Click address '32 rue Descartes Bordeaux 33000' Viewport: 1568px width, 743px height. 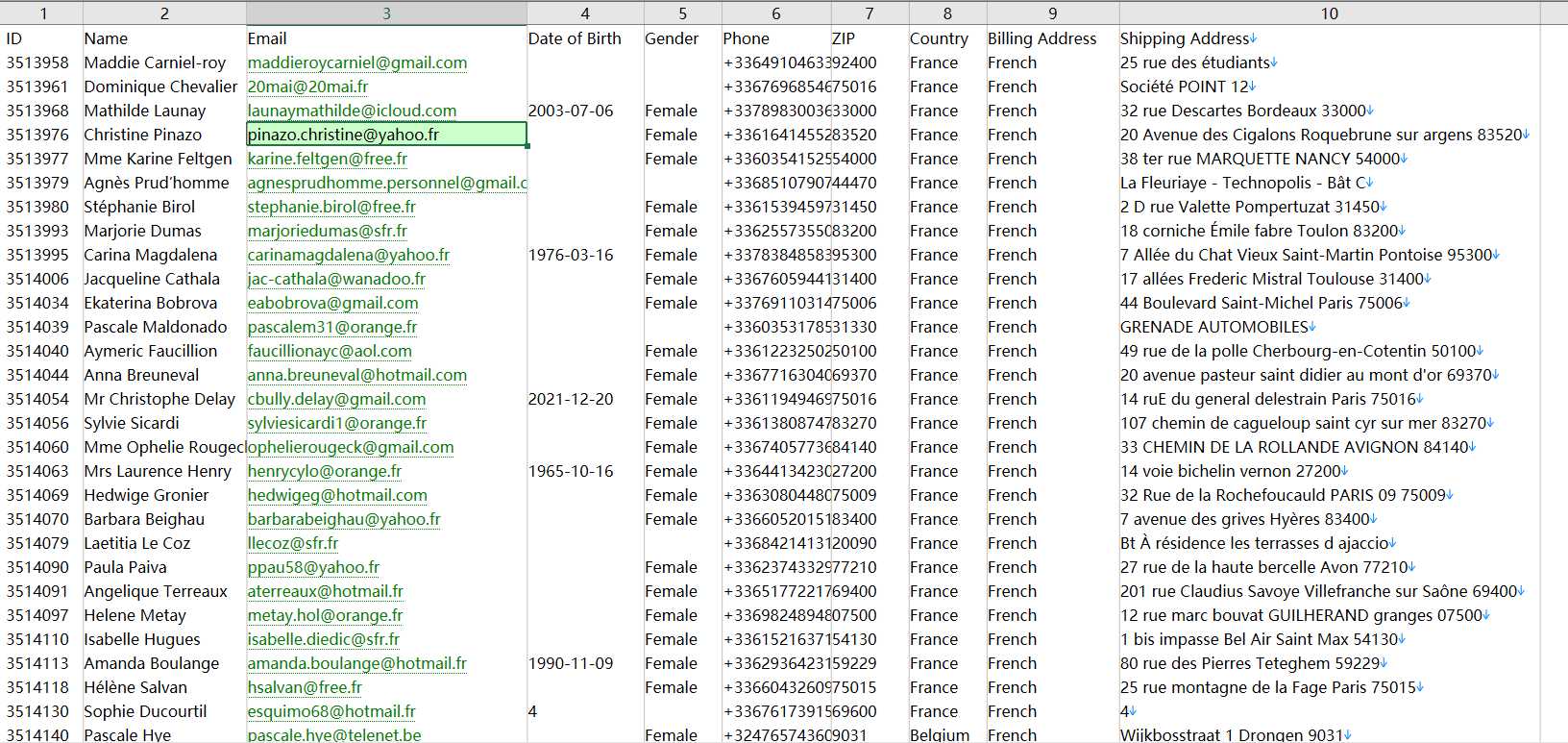pyautogui.click(x=1247, y=111)
